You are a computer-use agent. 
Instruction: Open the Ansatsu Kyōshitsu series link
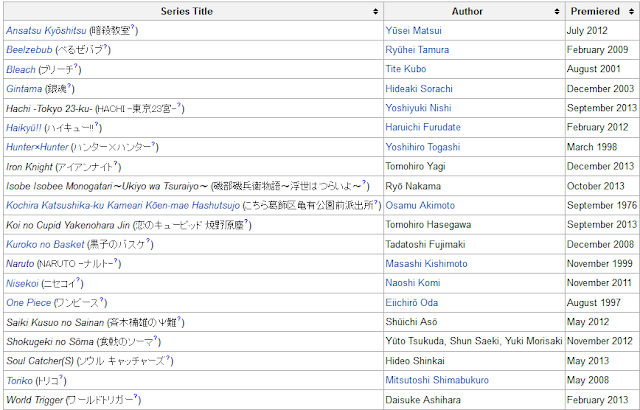pyautogui.click(x=46, y=31)
